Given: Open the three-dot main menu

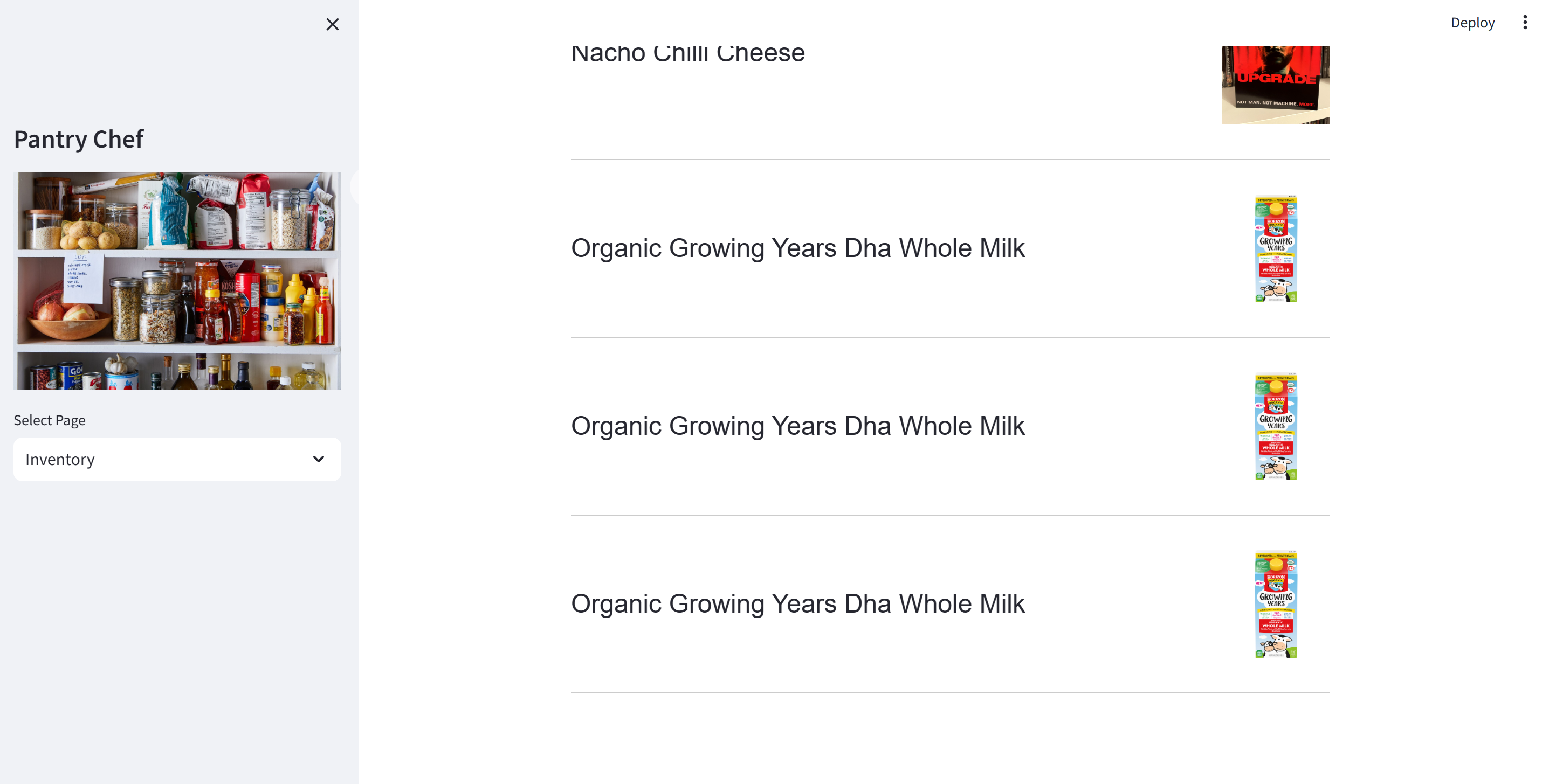Looking at the screenshot, I should [1524, 22].
